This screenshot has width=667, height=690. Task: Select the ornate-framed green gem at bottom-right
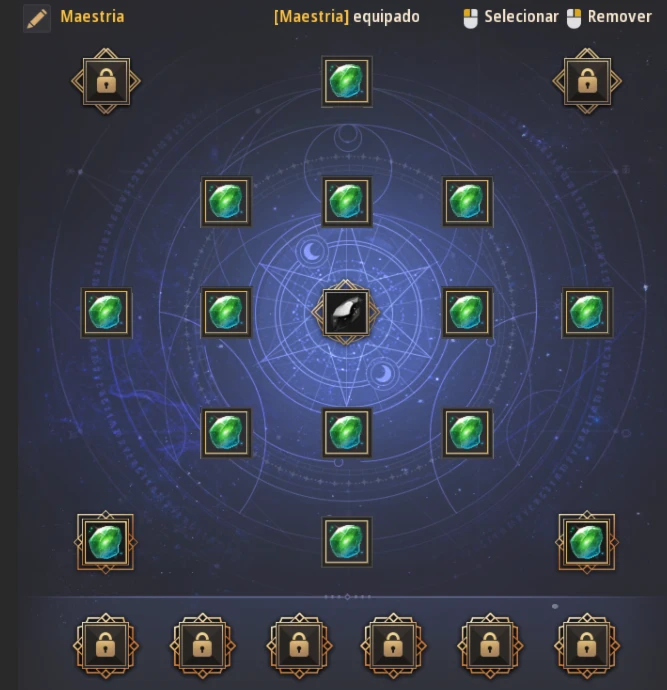(x=587, y=542)
